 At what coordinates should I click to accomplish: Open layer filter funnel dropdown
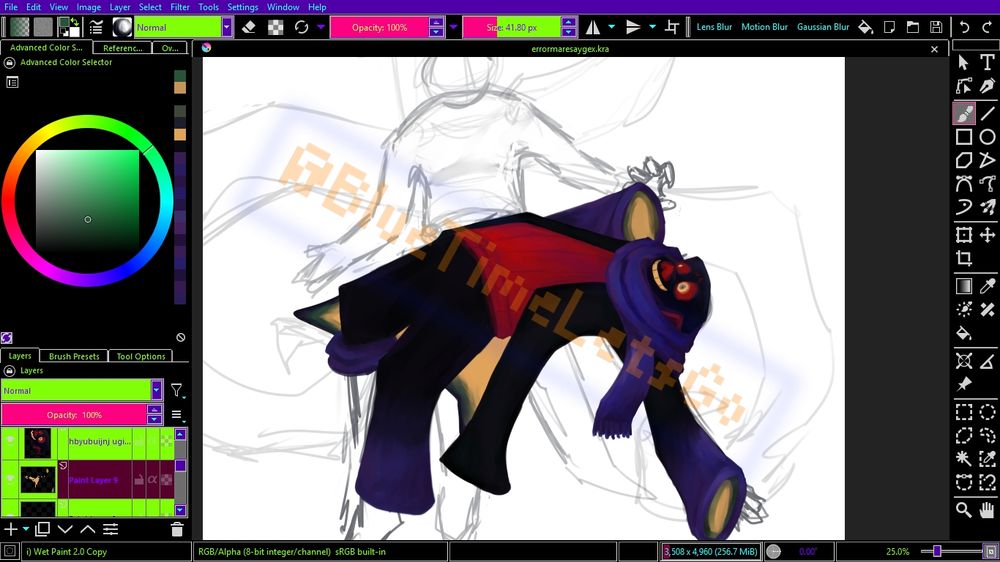point(177,390)
